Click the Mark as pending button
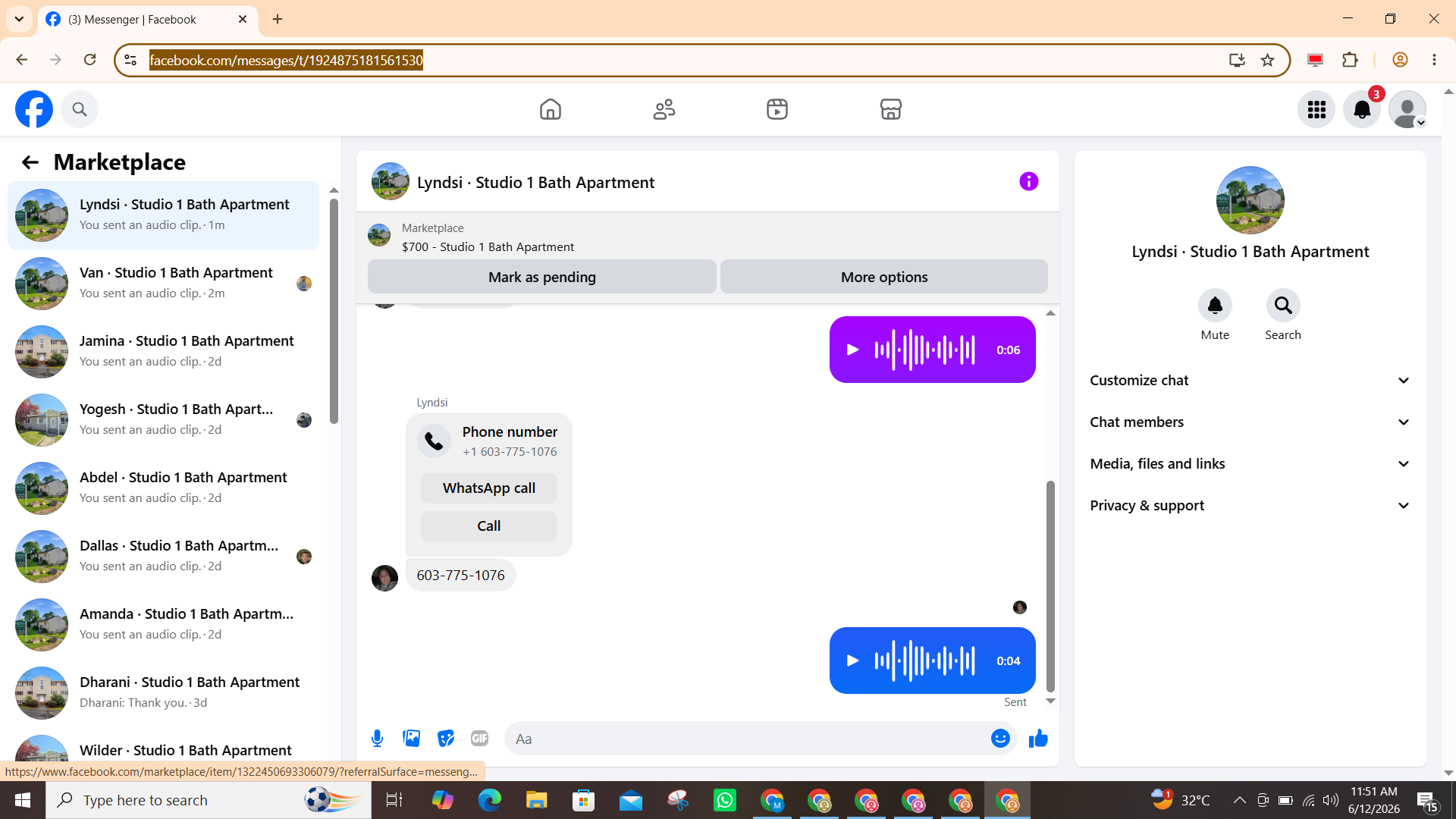1456x819 pixels. 542,277
